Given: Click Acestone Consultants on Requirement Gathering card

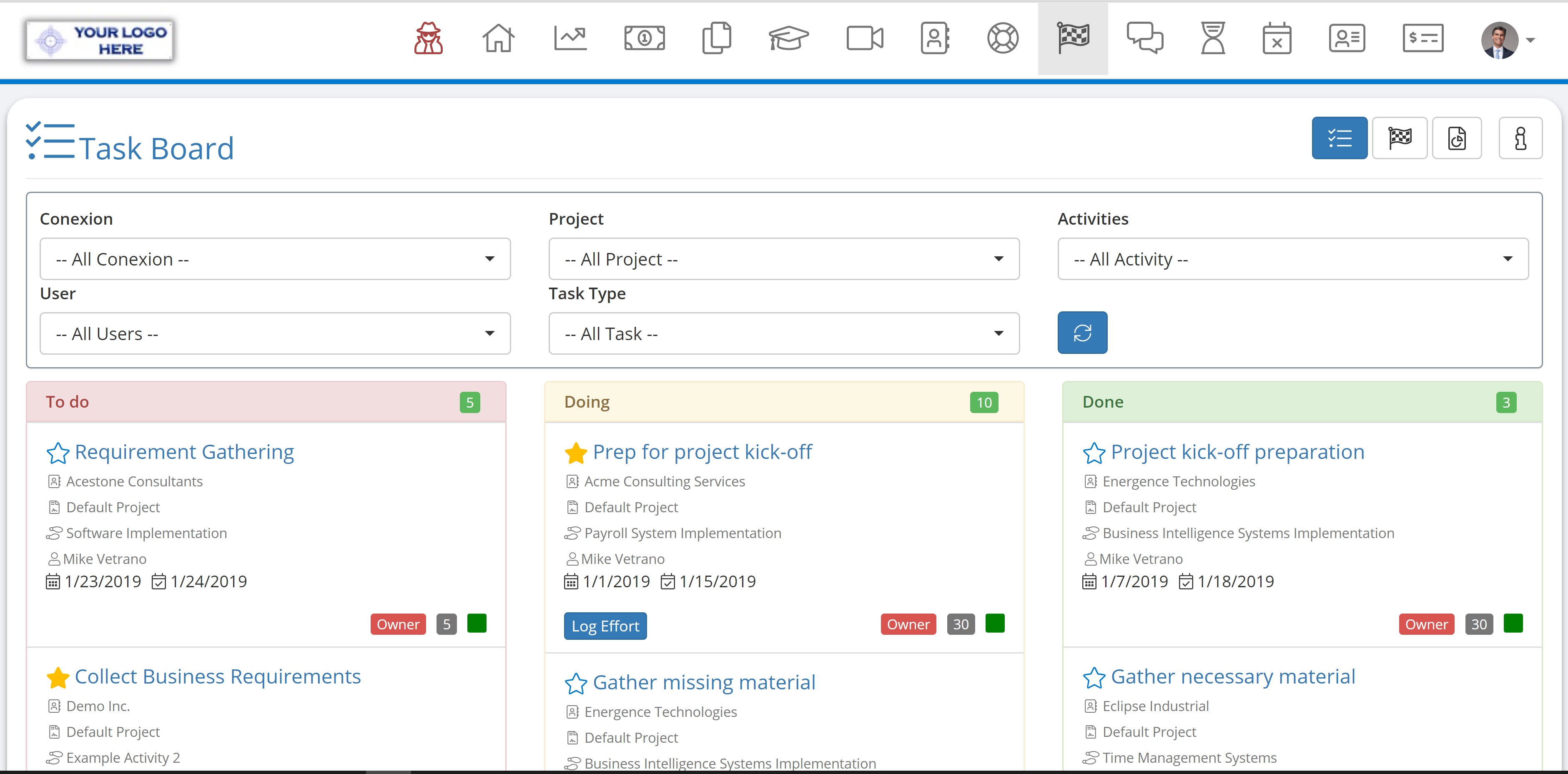Looking at the screenshot, I should pyautogui.click(x=134, y=482).
